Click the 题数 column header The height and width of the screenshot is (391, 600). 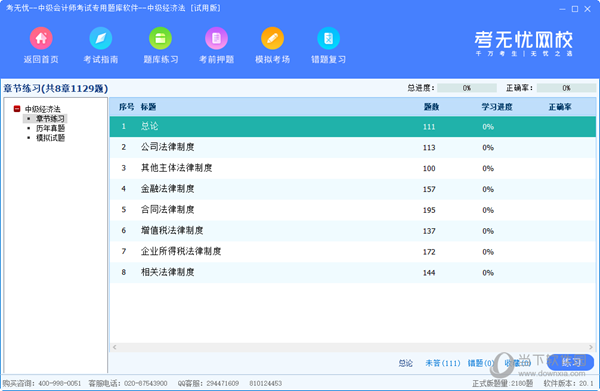tap(431, 107)
